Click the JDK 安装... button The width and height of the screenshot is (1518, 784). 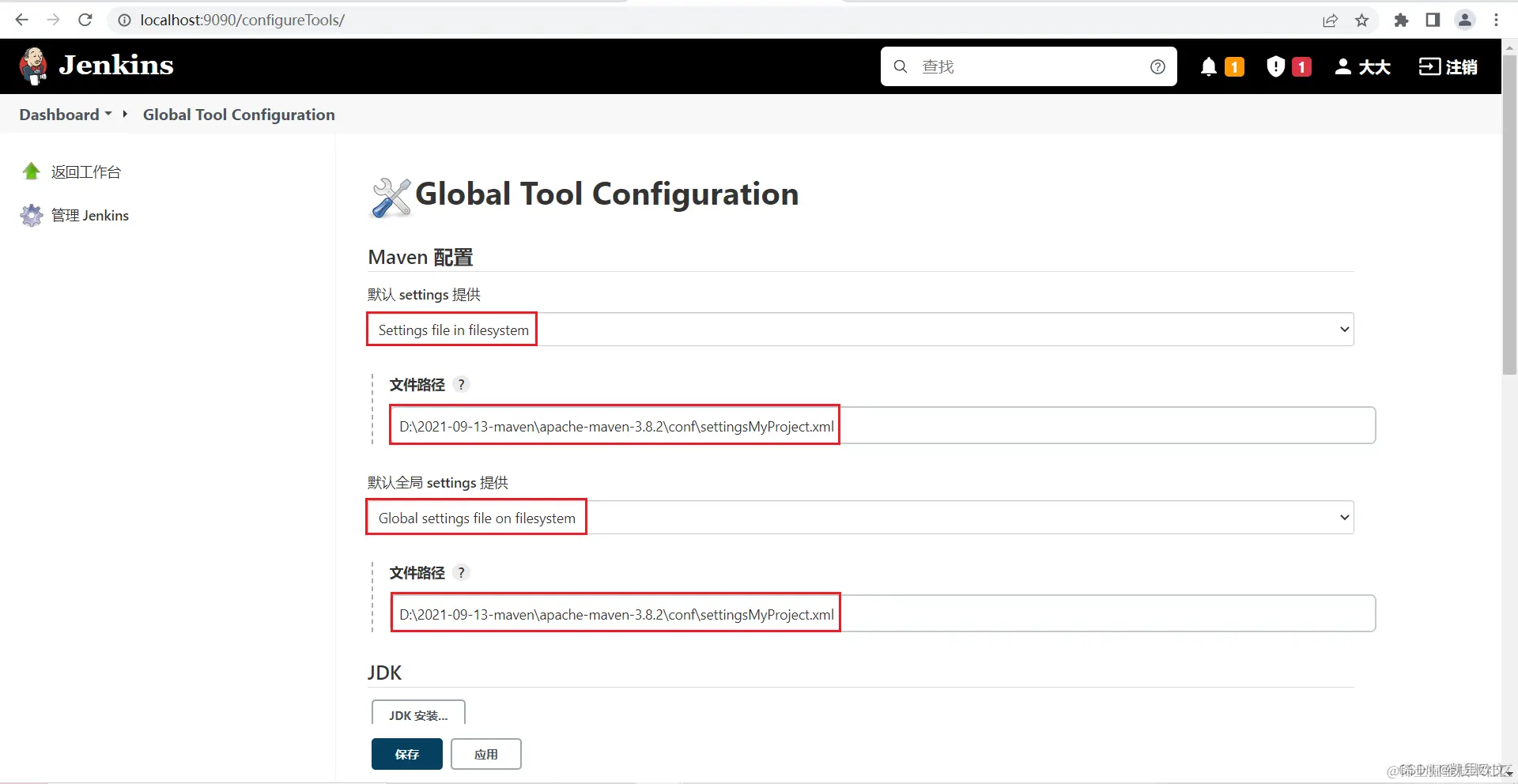[418, 713]
